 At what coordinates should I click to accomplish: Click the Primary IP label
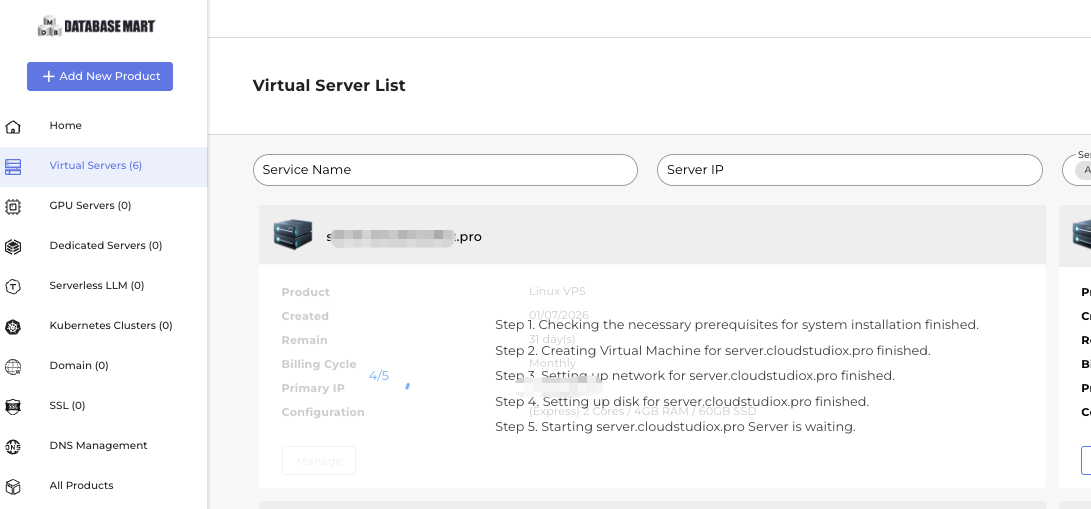coord(313,388)
